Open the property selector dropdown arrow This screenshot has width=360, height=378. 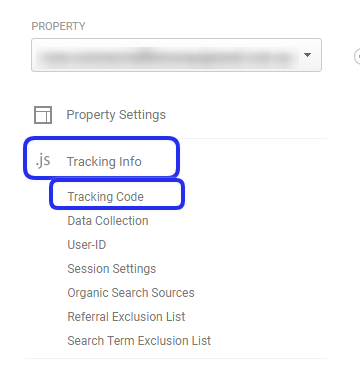pos(307,55)
